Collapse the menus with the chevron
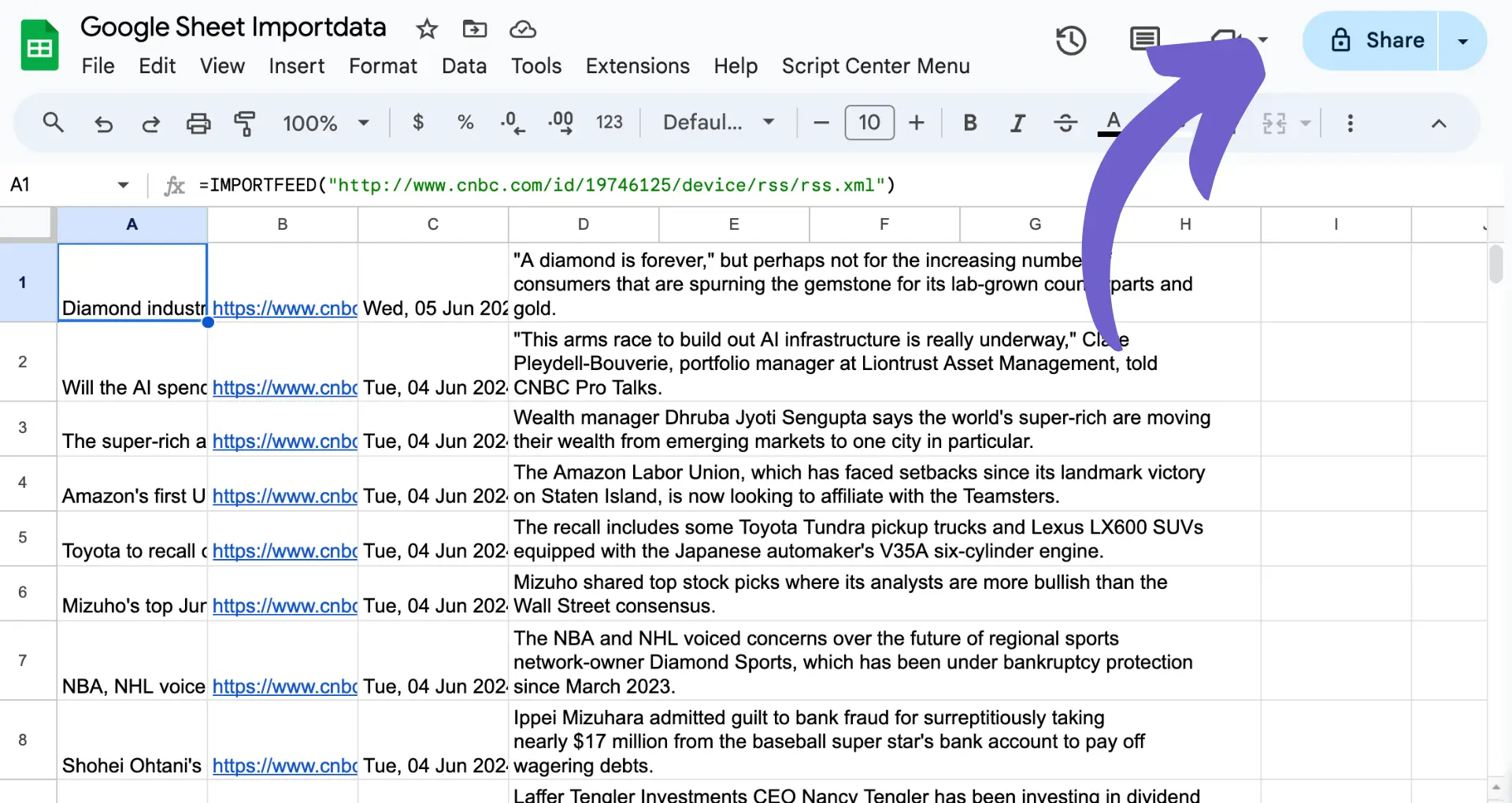The image size is (1512, 803). point(1438,124)
